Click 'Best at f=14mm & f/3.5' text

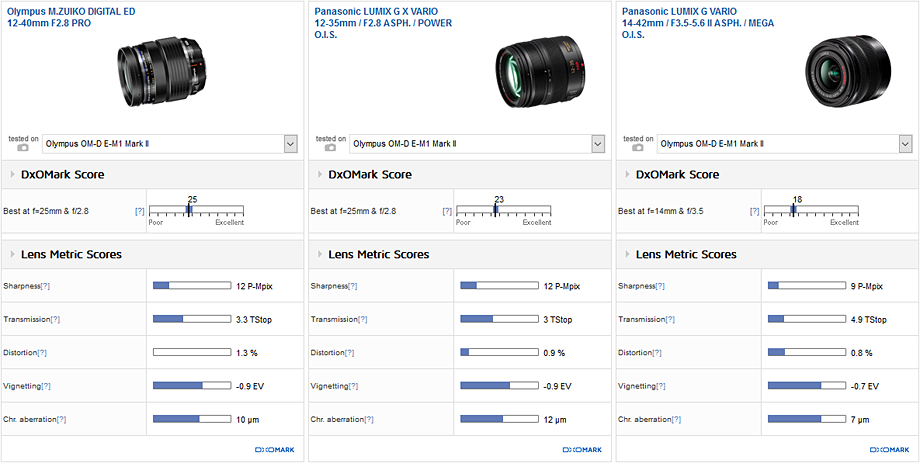[660, 211]
